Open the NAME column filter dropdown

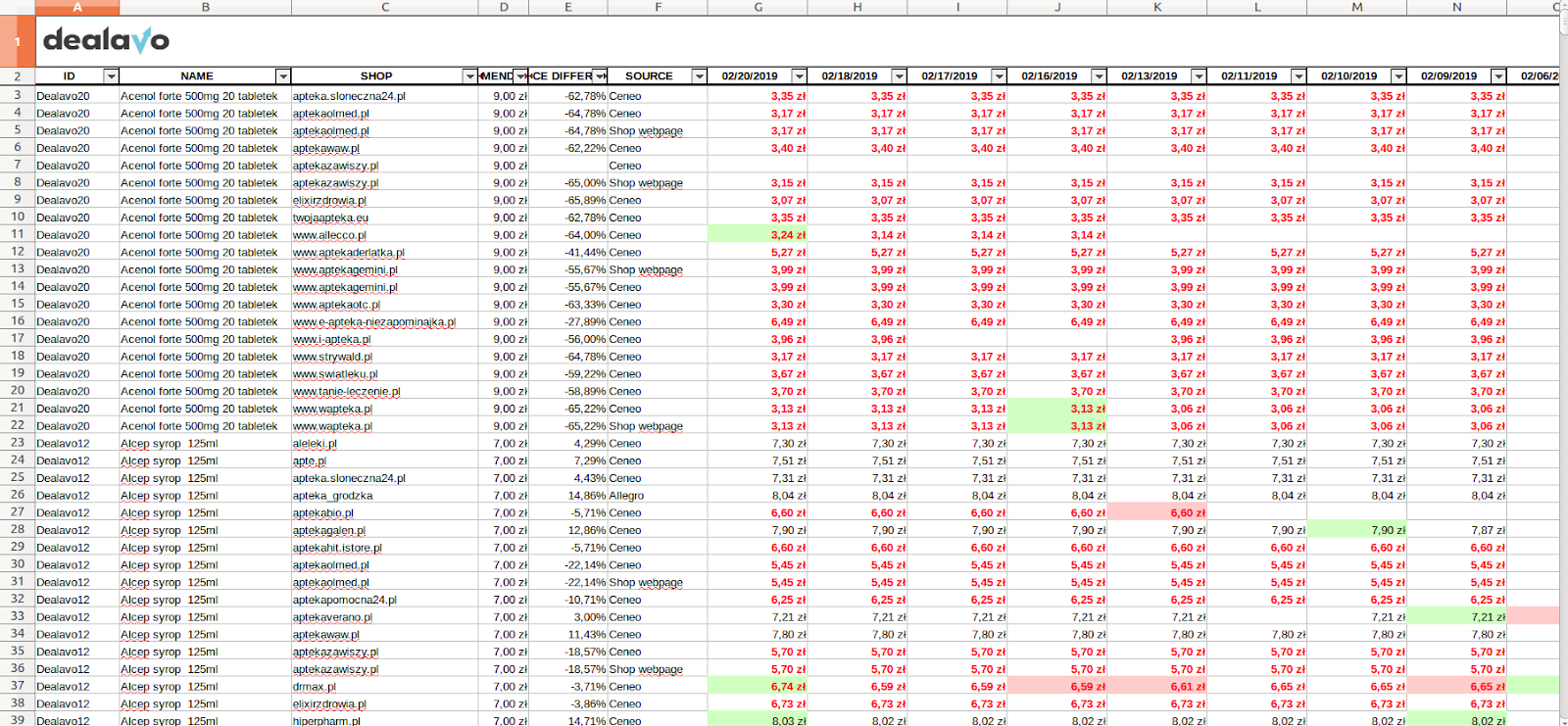coord(283,76)
